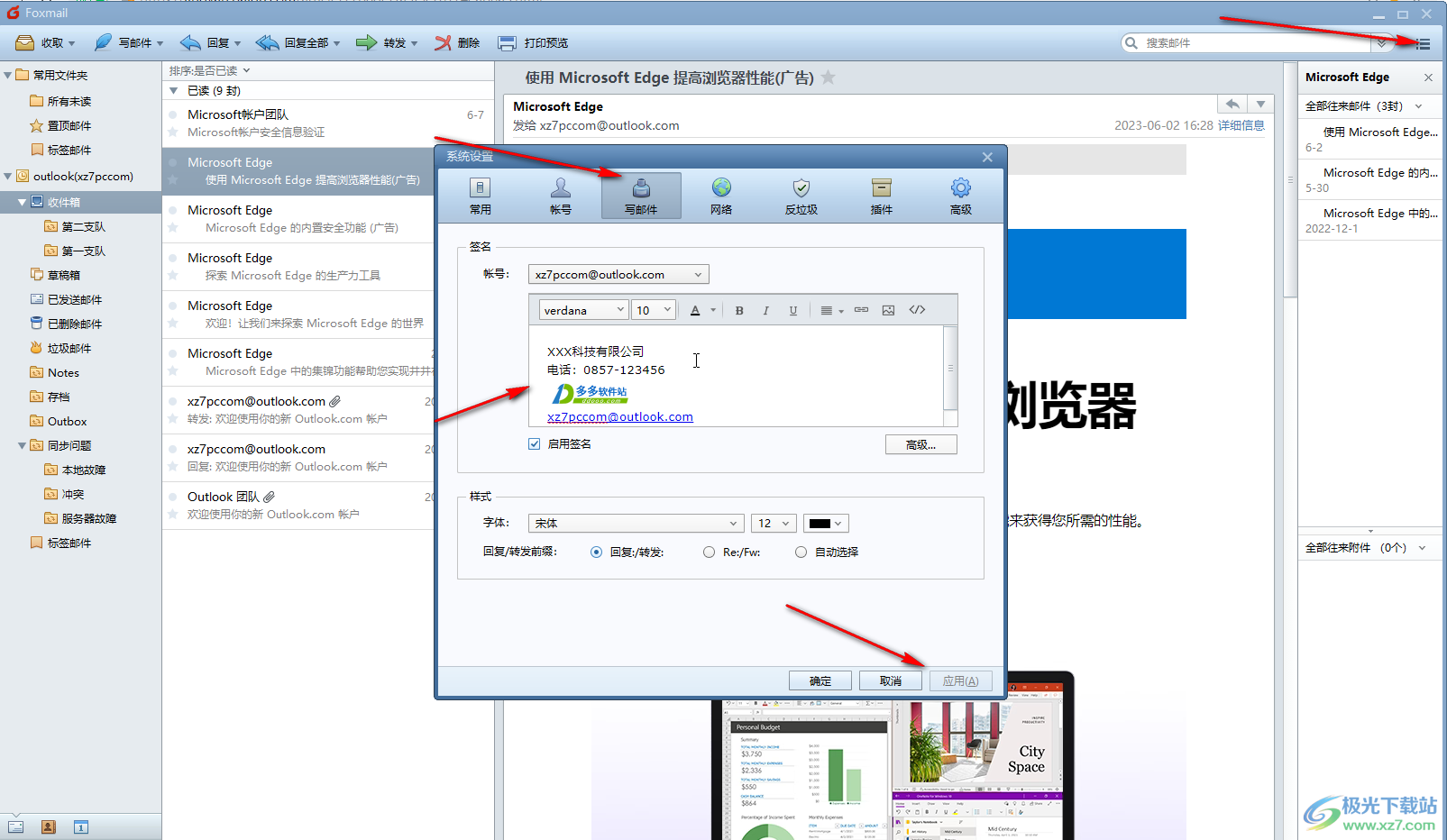Collapse the 常用文件夹 tree node
The image size is (1447, 840).
(x=8, y=75)
